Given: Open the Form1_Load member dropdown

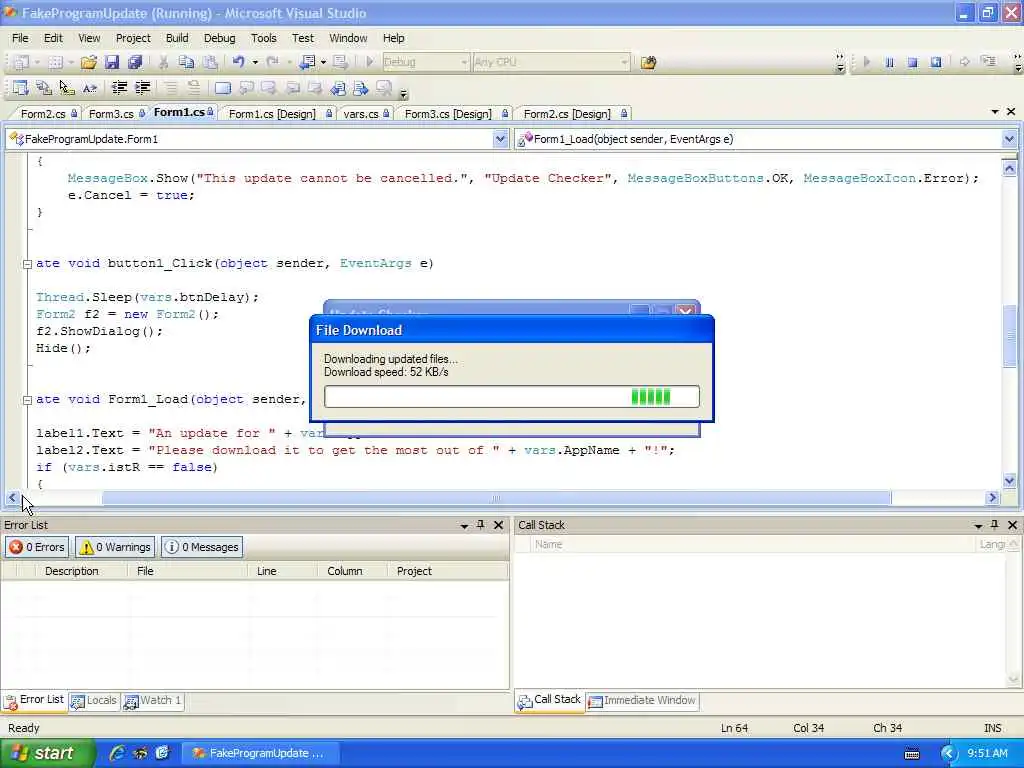Looking at the screenshot, I should click(x=1009, y=139).
